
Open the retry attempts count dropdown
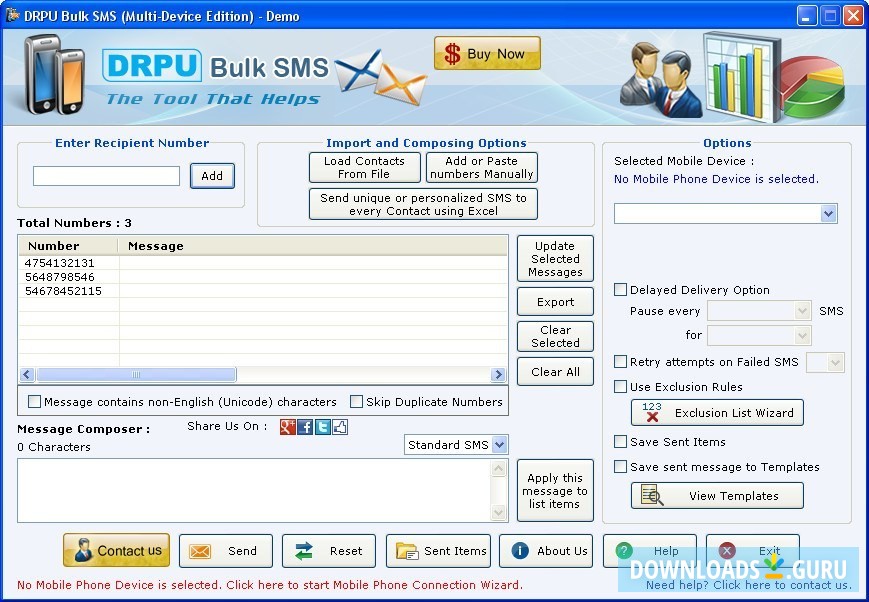(x=825, y=363)
